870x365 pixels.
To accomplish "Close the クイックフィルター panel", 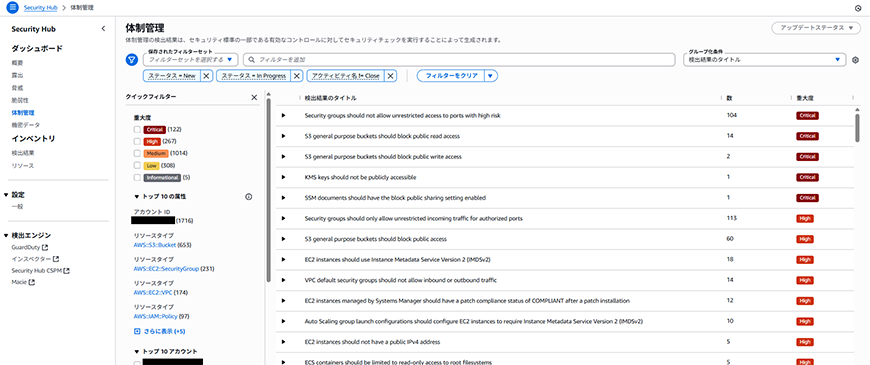I will 254,97.
